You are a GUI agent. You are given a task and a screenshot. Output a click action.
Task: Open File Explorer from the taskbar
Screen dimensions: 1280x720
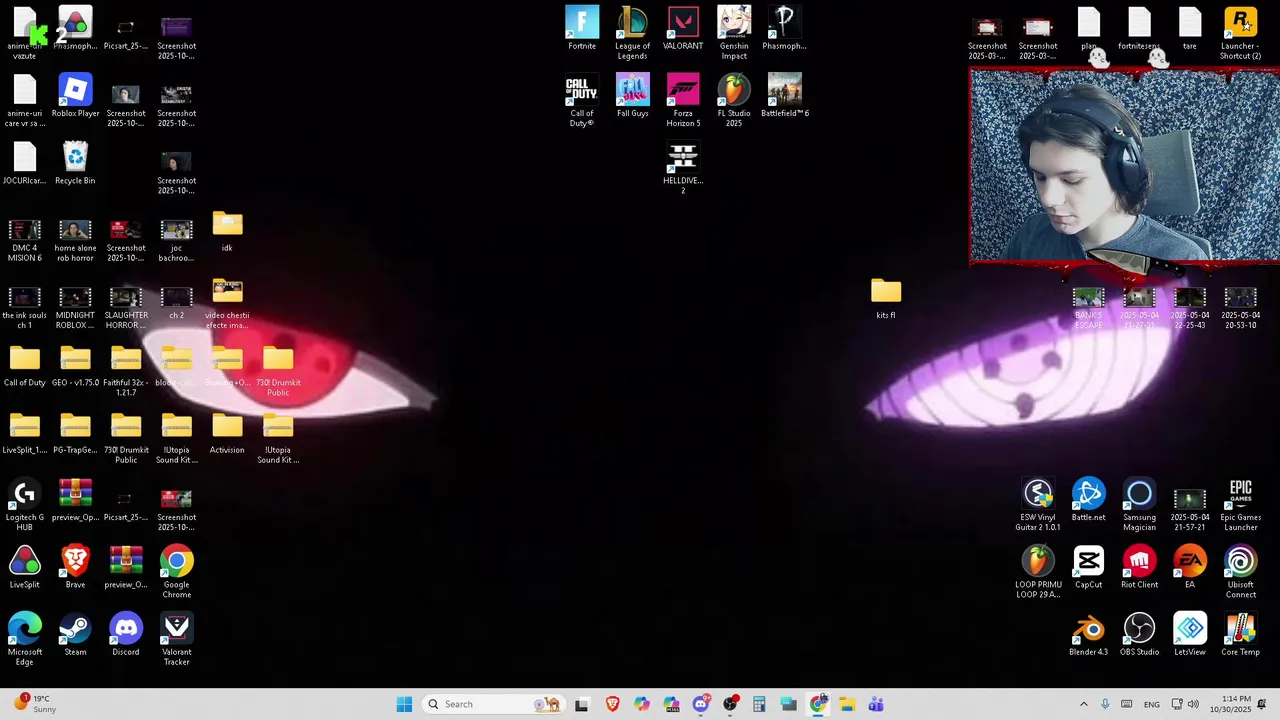(x=847, y=704)
